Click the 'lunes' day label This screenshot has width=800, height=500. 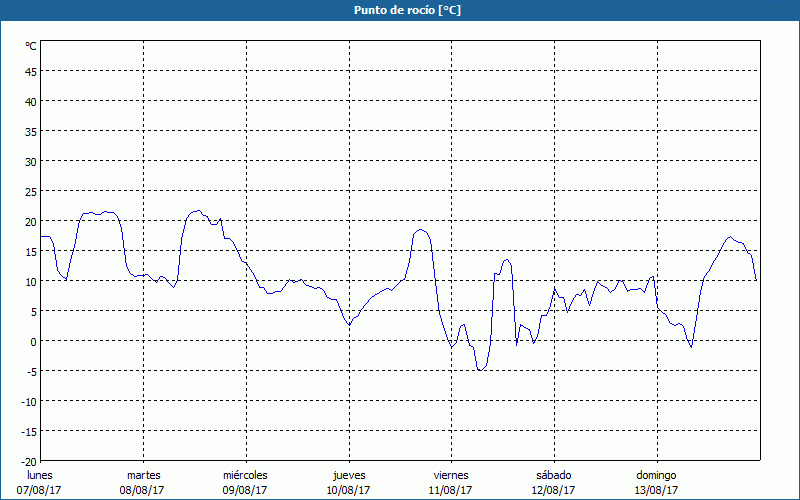pos(40,475)
